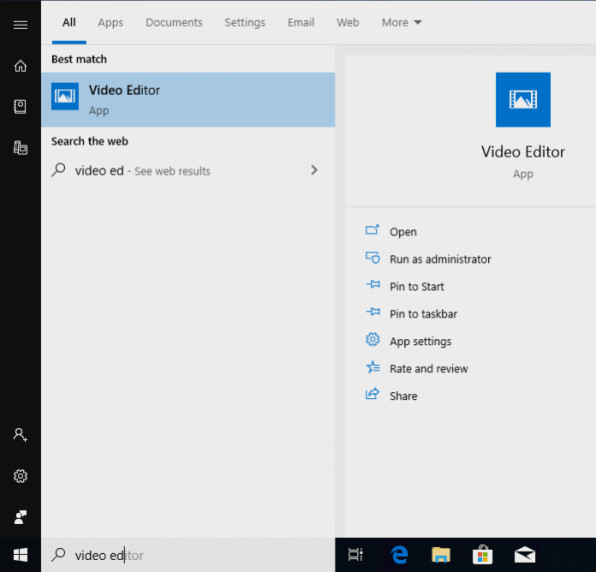Open App settings text link
Image resolution: width=596 pixels, height=572 pixels.
pos(420,341)
